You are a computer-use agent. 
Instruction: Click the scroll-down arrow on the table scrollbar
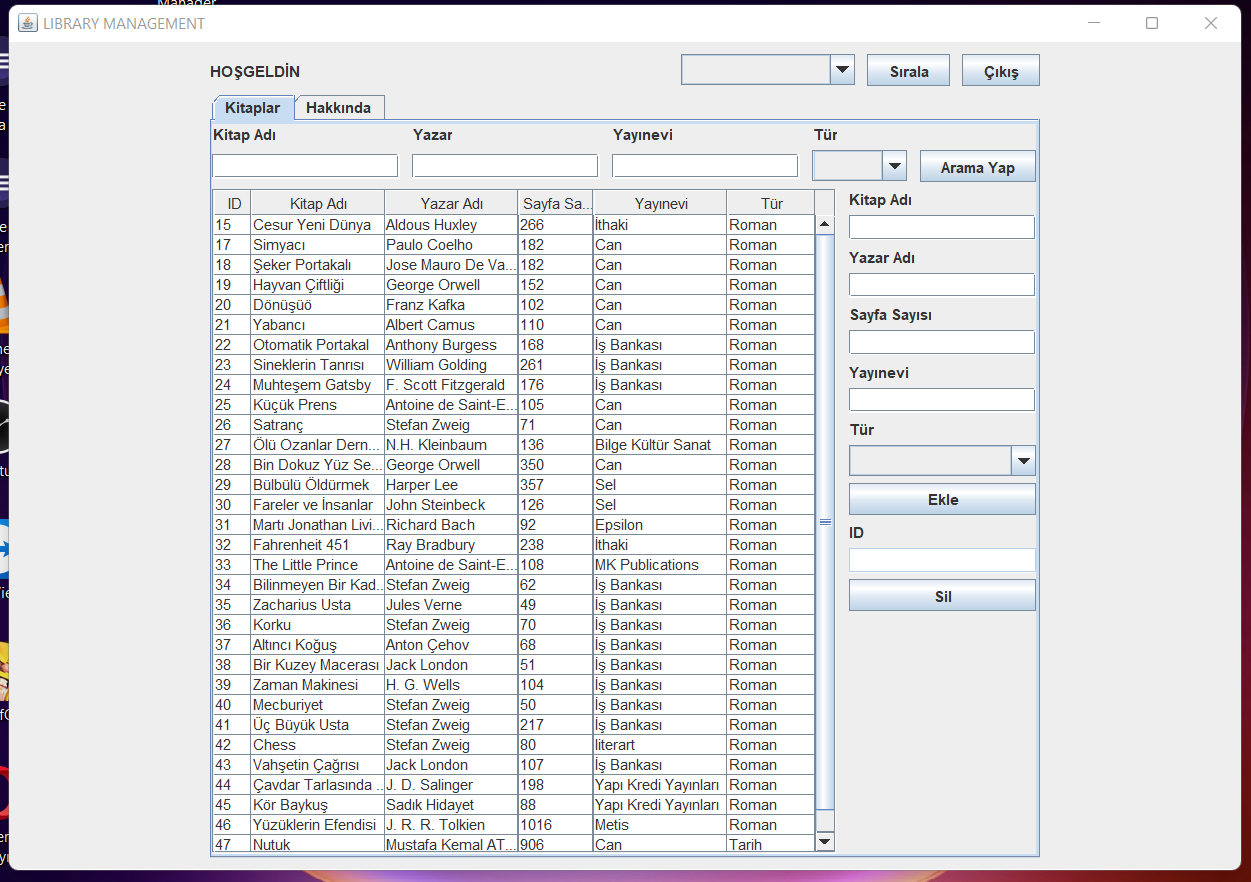(825, 841)
